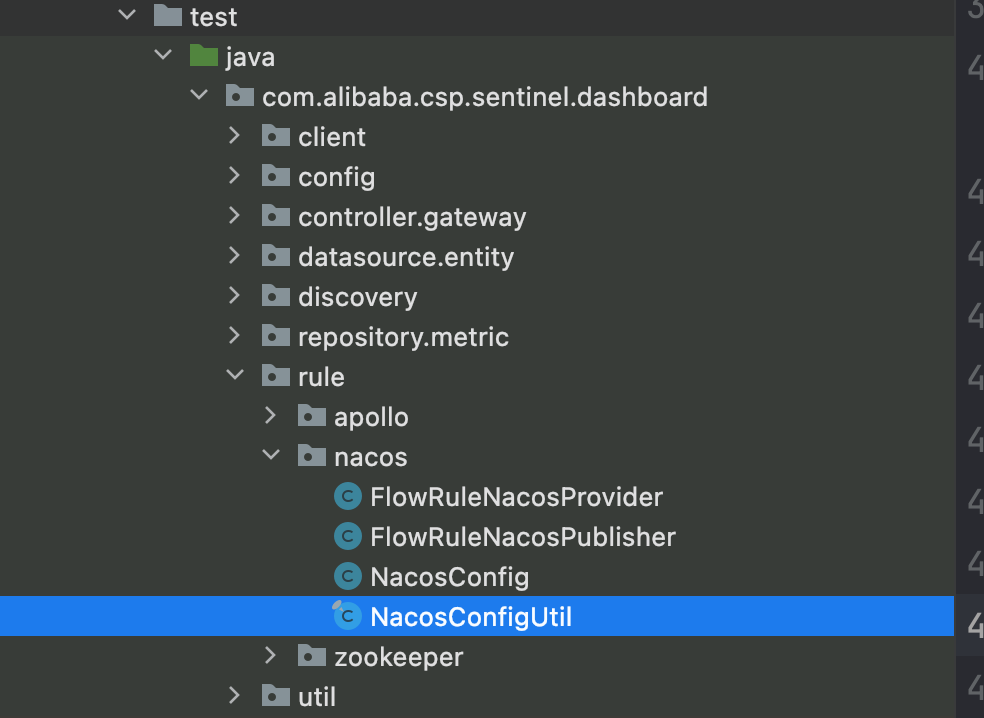Expand the apollo package chevron
Viewport: 984px width, 718px height.
[x=270, y=415]
